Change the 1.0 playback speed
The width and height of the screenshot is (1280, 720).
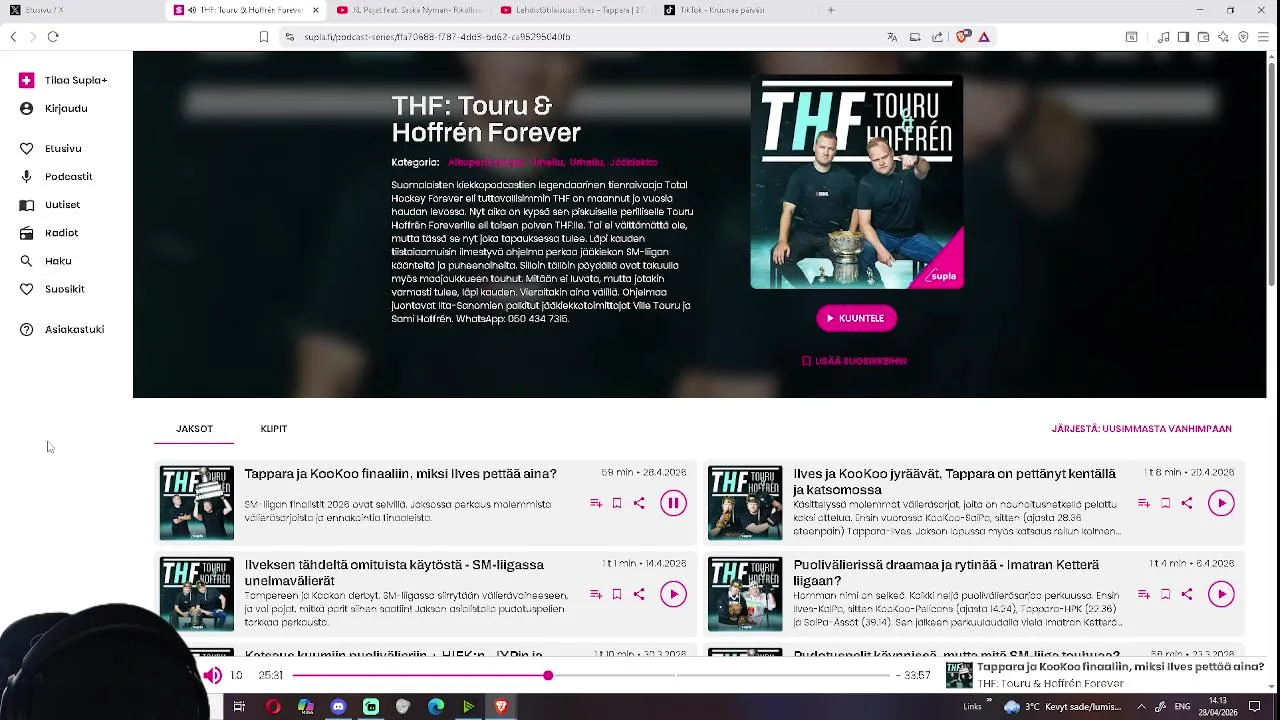236,676
